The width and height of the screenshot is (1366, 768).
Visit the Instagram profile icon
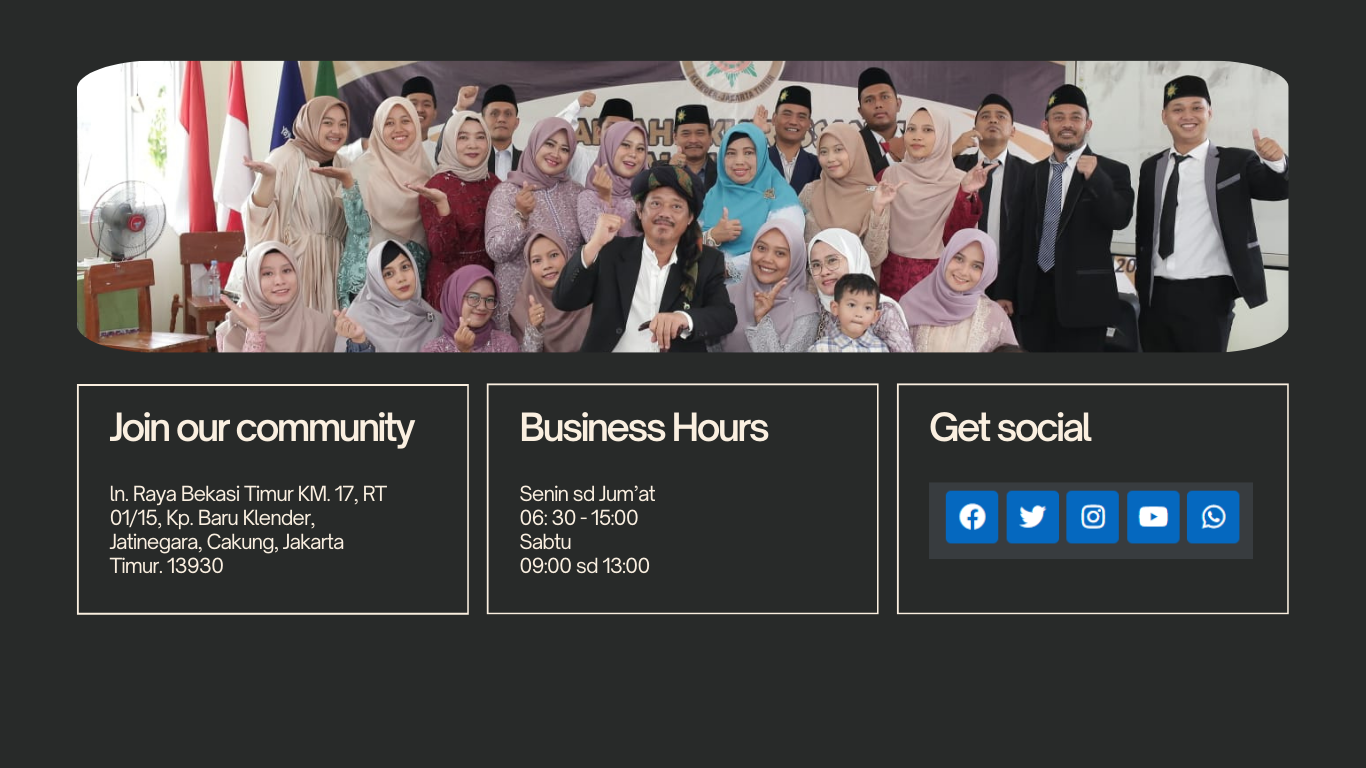click(1092, 517)
